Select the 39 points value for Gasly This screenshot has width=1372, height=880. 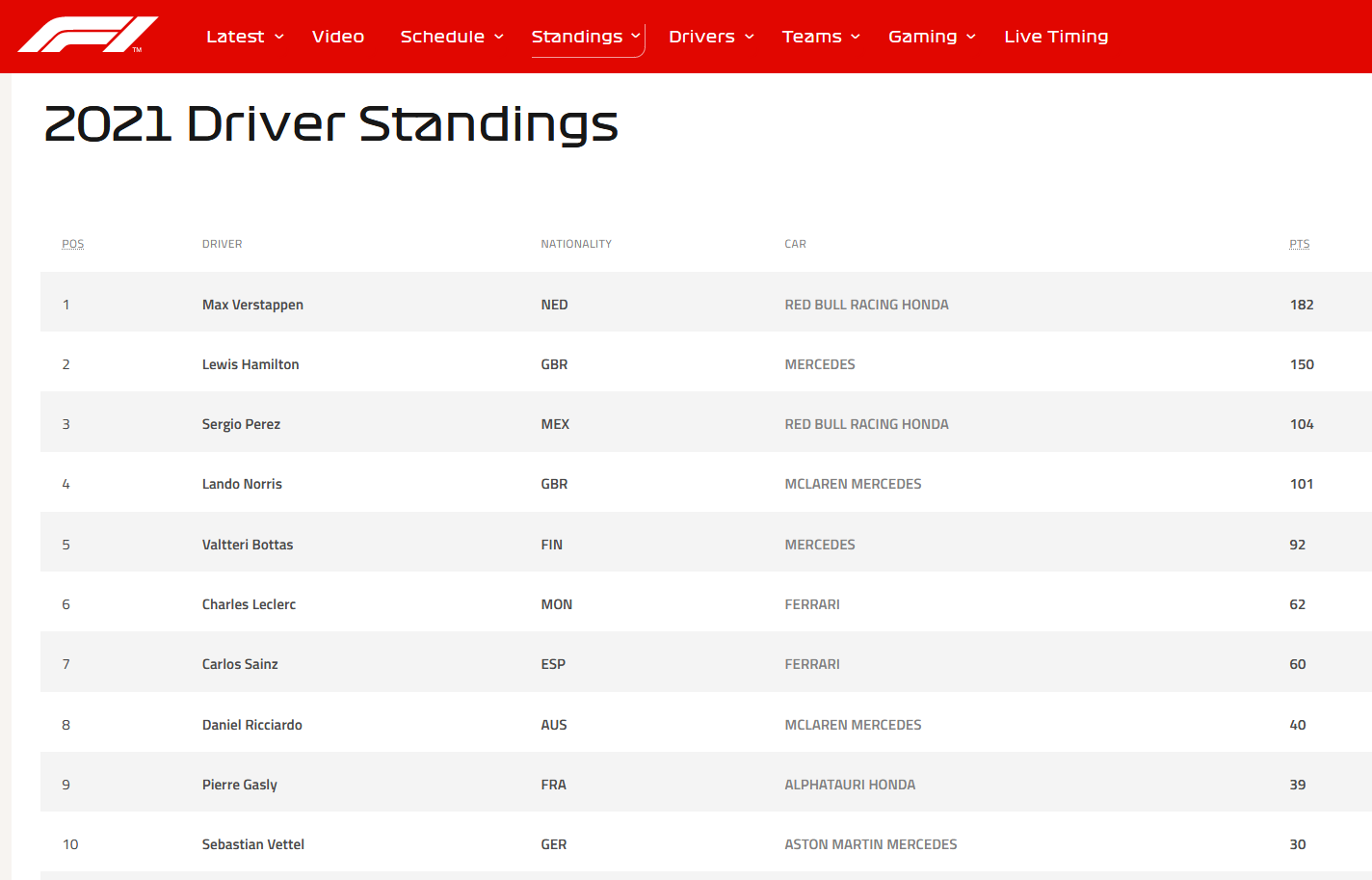click(1298, 785)
